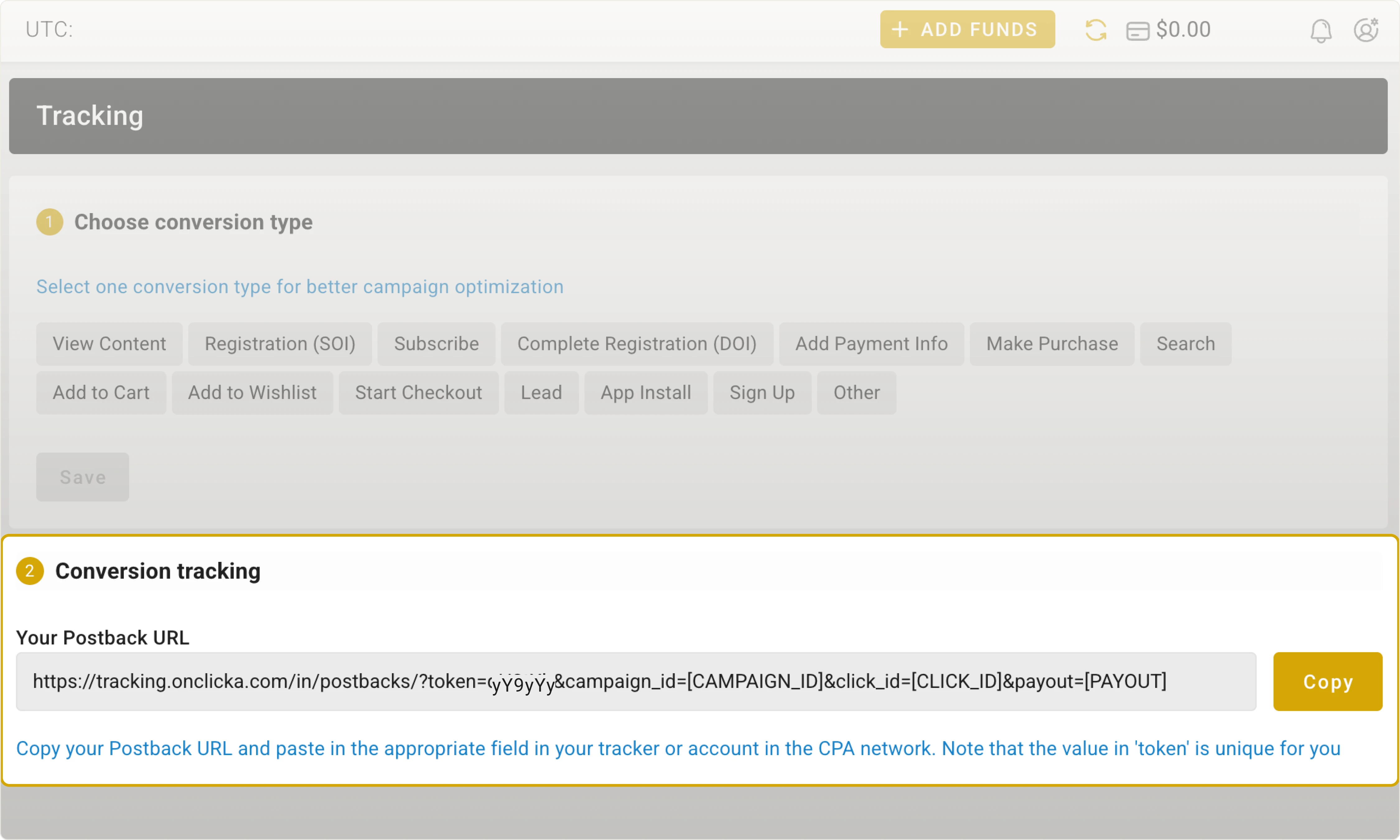Image resolution: width=1400 pixels, height=840 pixels.
Task: Click the ADD FUNDS button
Action: [967, 29]
